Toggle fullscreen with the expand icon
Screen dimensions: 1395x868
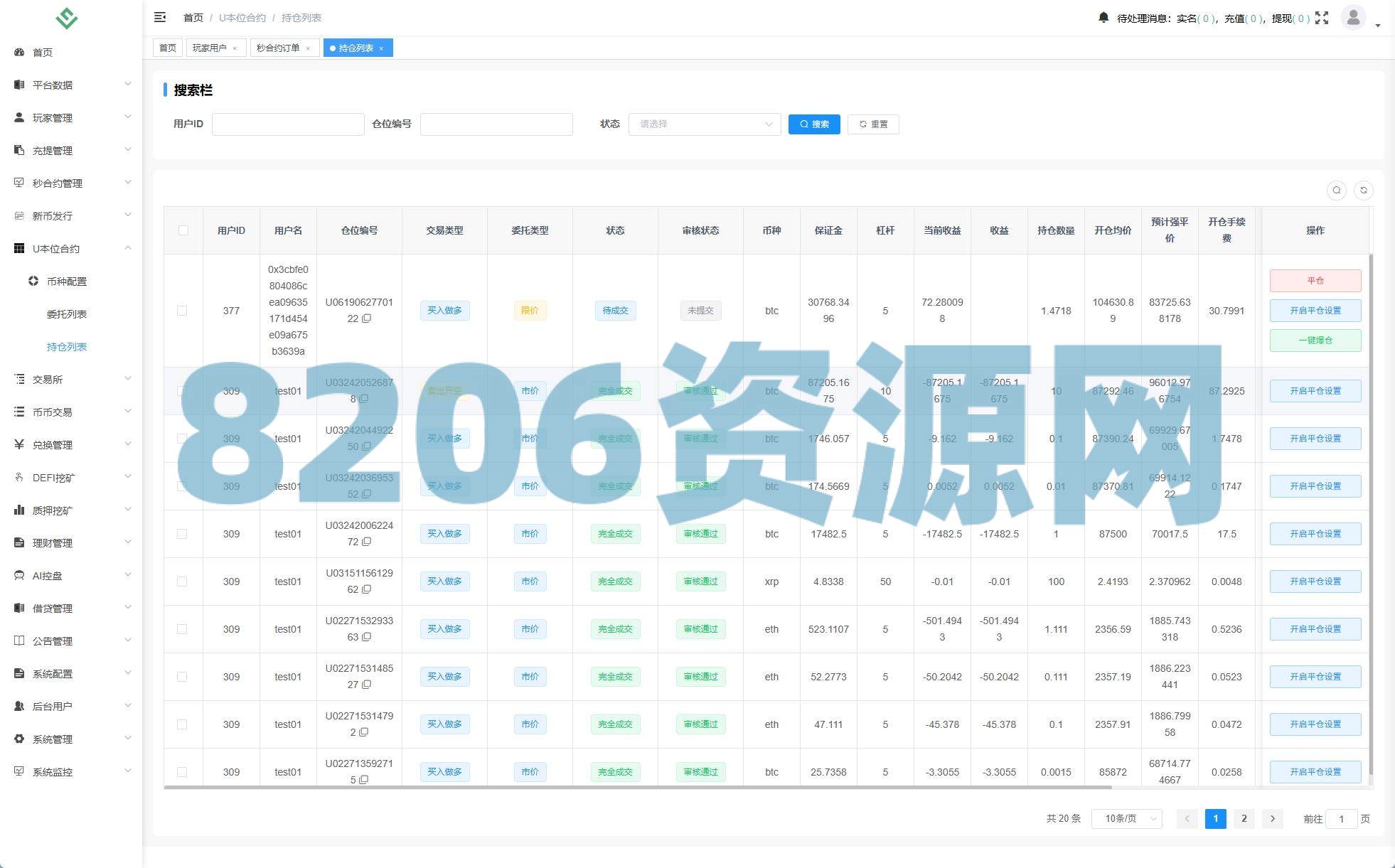[1322, 18]
